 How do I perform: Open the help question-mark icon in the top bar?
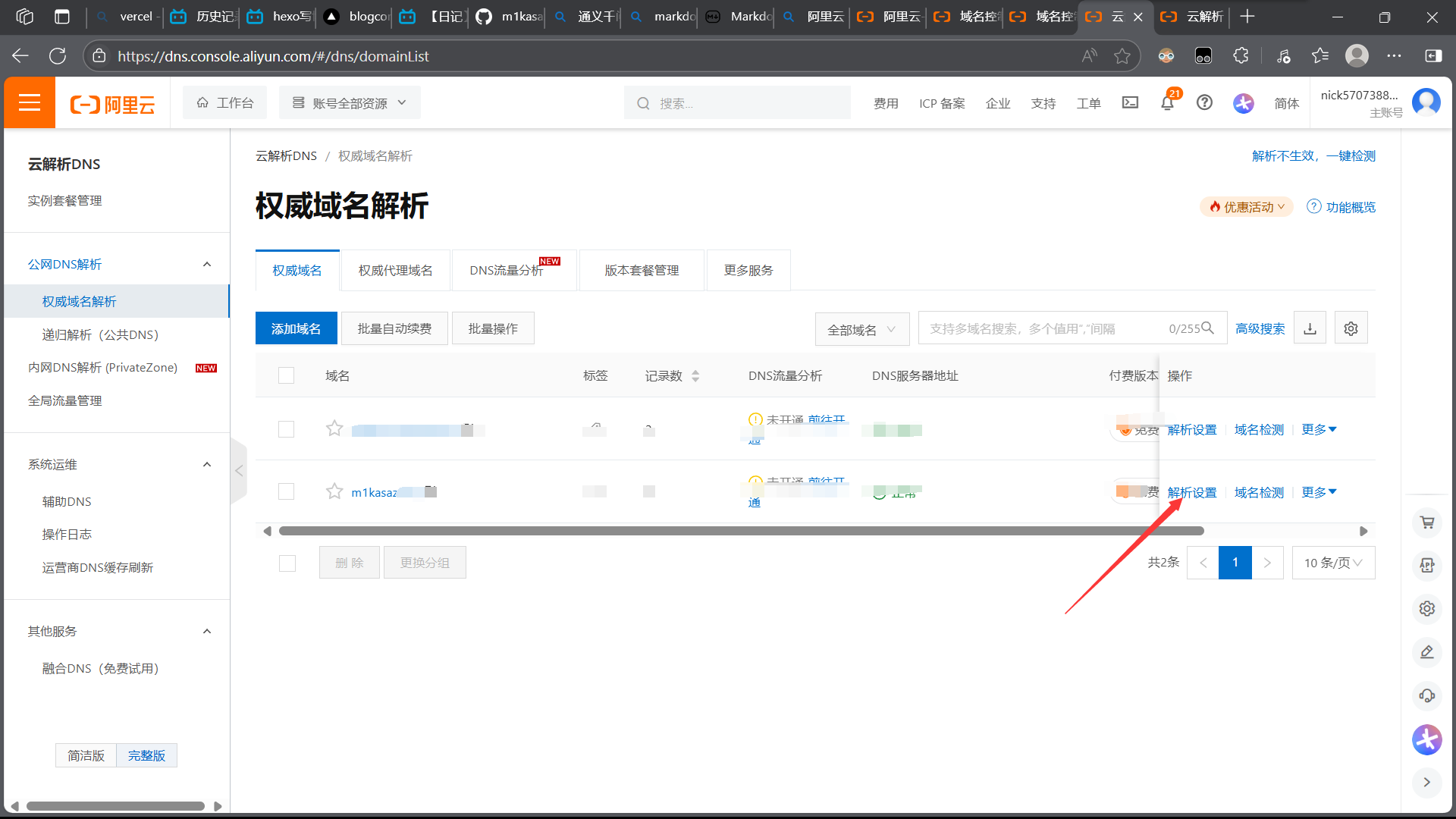click(1204, 102)
